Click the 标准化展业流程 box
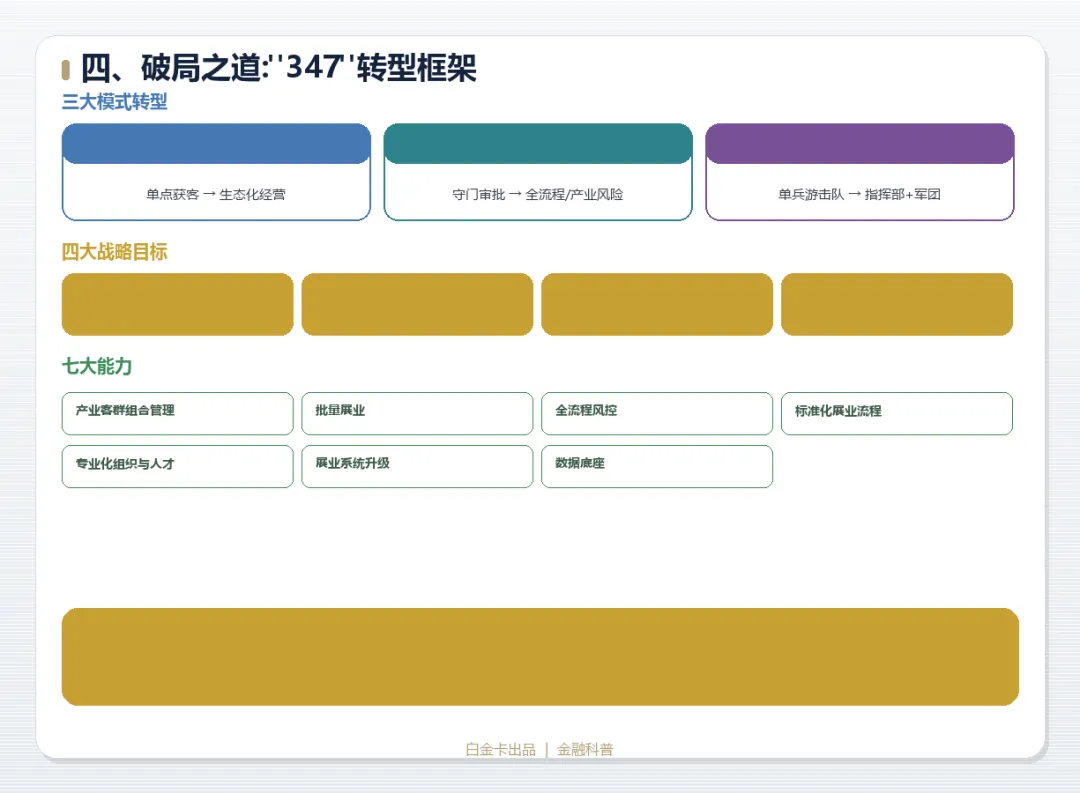 click(897, 413)
